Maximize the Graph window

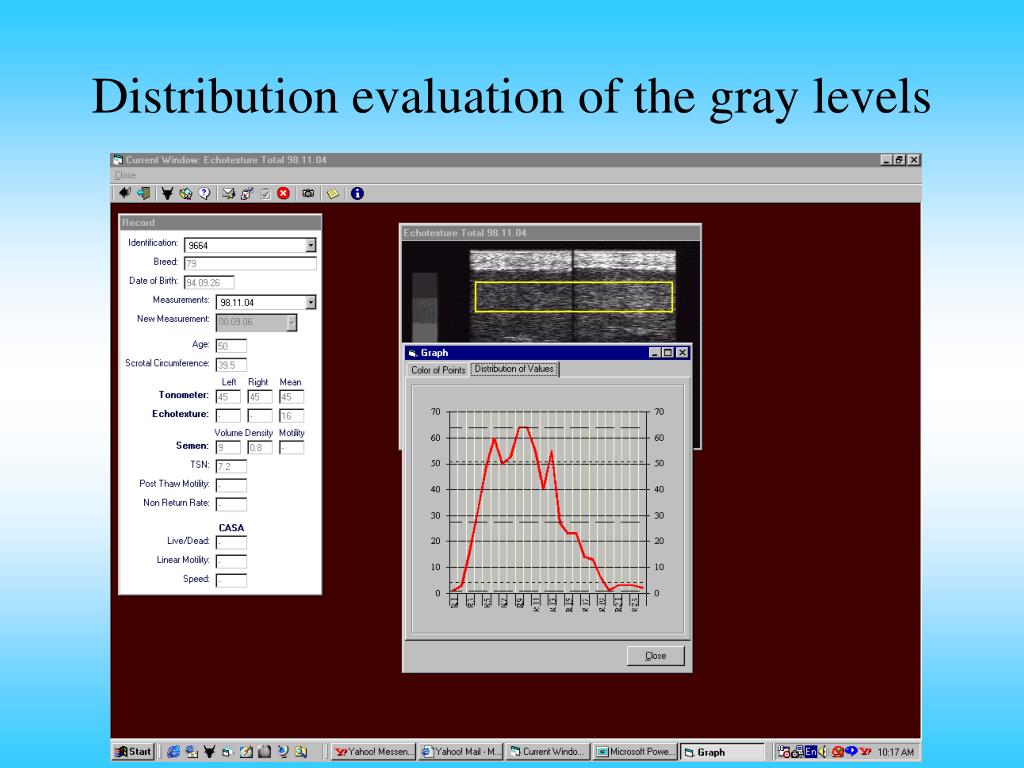pos(667,353)
